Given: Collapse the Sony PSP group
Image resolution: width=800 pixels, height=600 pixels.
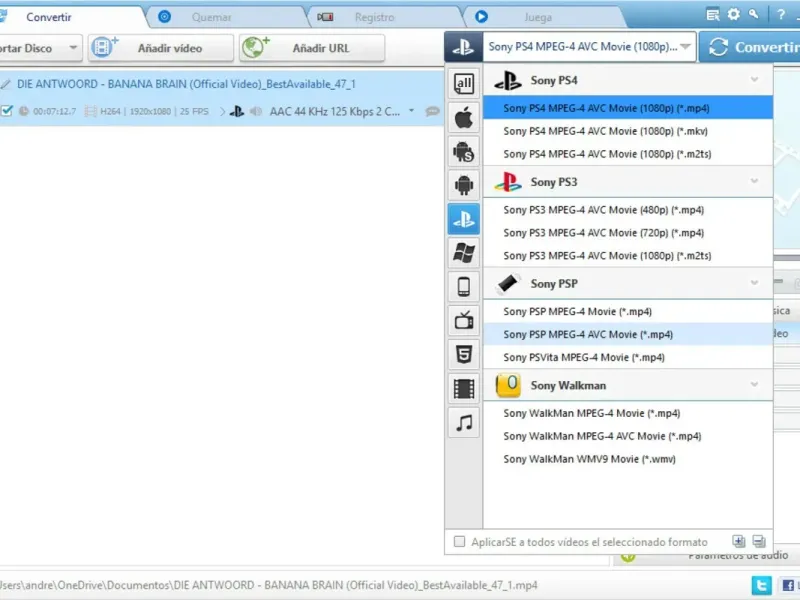Looking at the screenshot, I should pos(754,283).
